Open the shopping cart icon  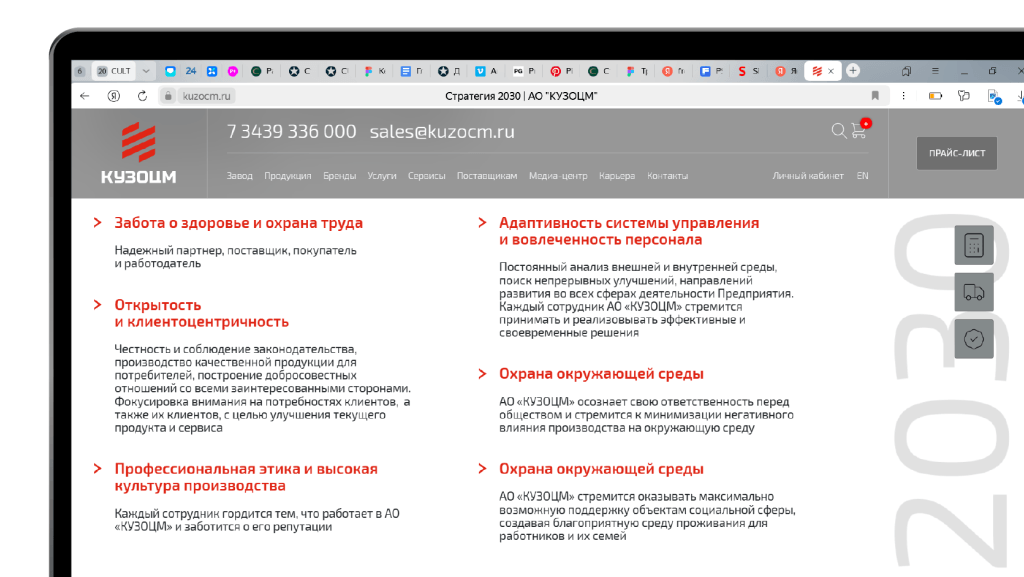coord(859,131)
